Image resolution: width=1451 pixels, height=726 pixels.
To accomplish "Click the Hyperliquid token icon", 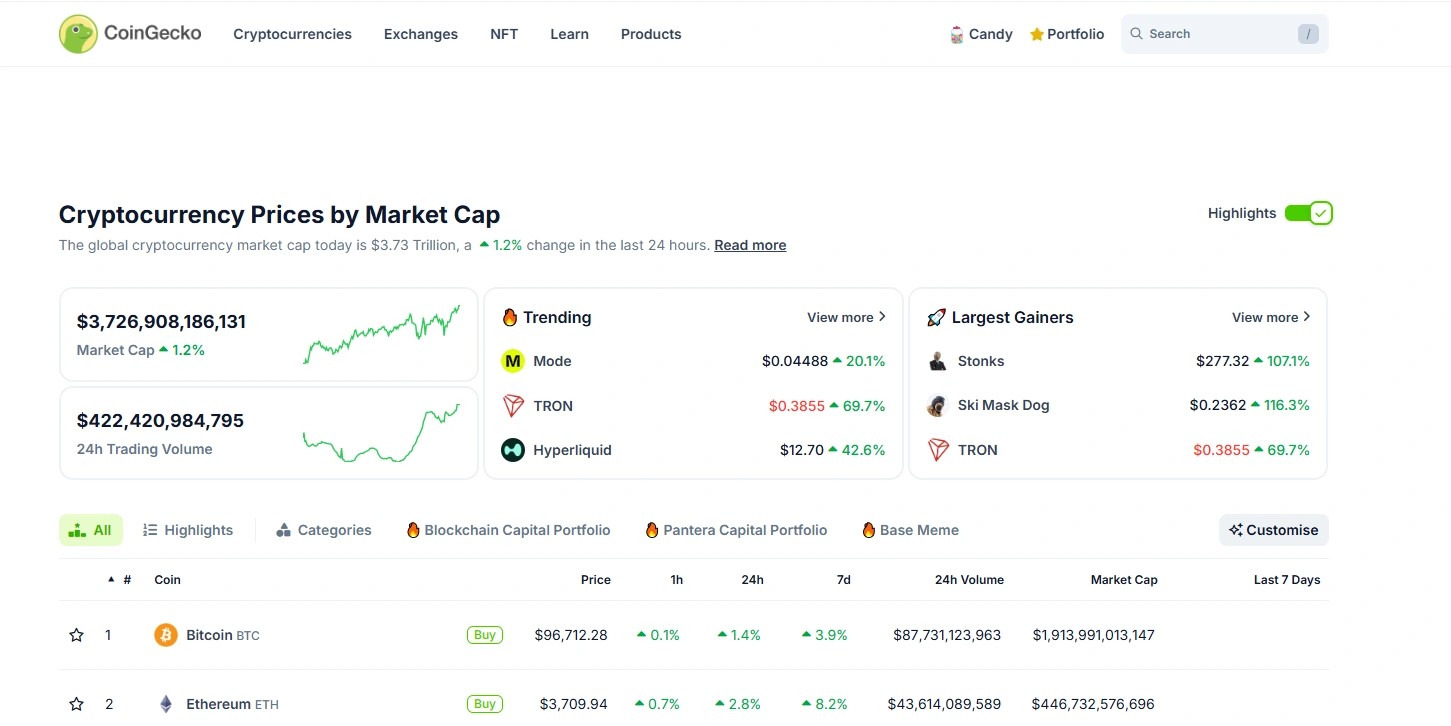I will pos(513,450).
